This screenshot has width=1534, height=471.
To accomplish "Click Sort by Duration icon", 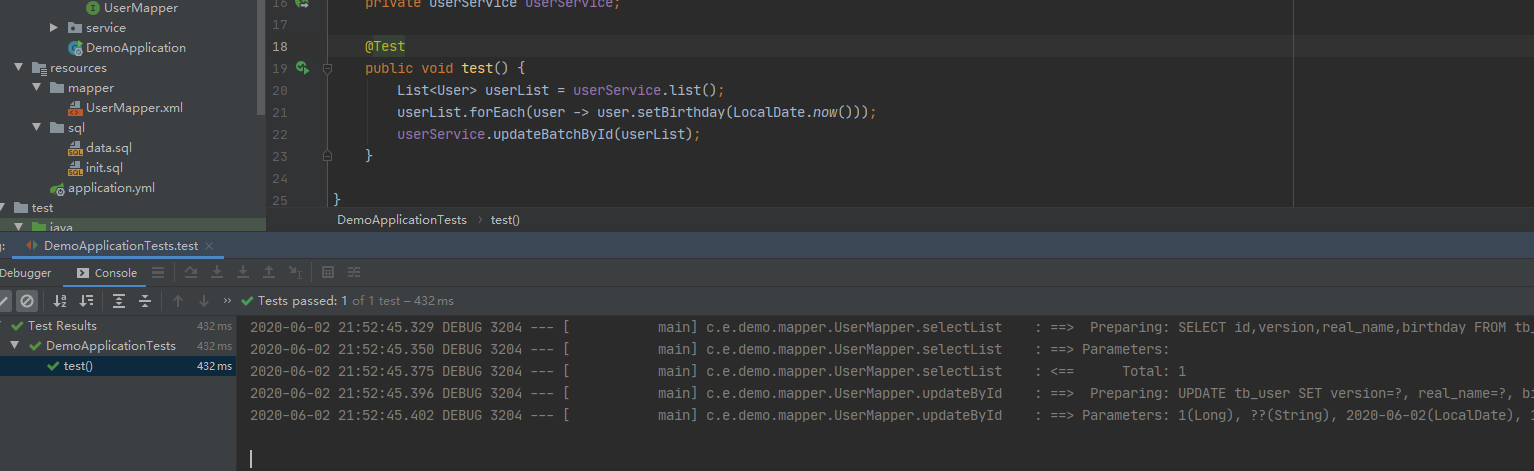I will point(87,301).
